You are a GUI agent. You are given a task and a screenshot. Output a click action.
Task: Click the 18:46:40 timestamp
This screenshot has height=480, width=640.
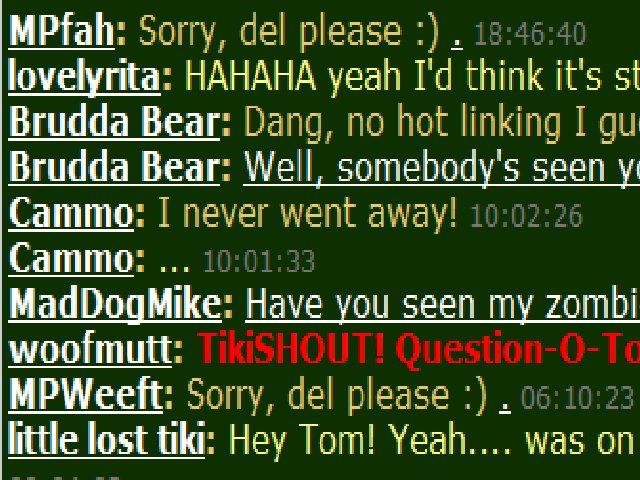click(530, 33)
